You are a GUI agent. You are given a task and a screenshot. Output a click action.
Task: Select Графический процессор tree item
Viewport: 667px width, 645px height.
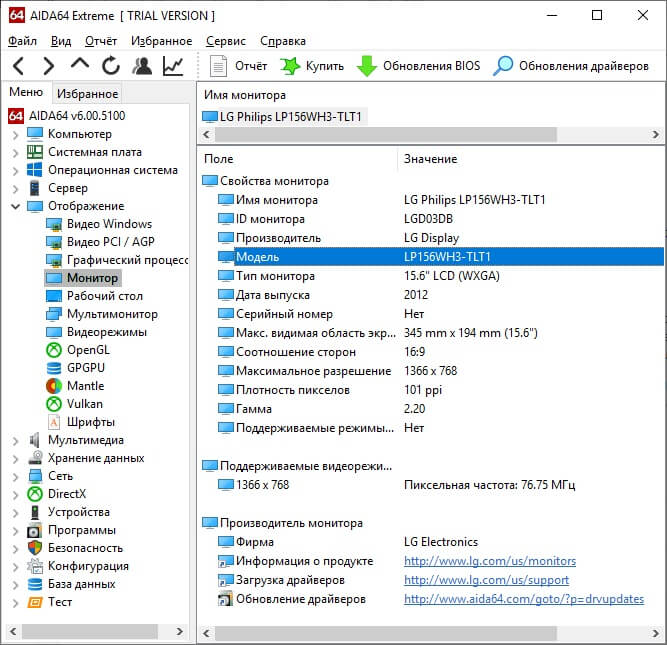click(x=117, y=260)
